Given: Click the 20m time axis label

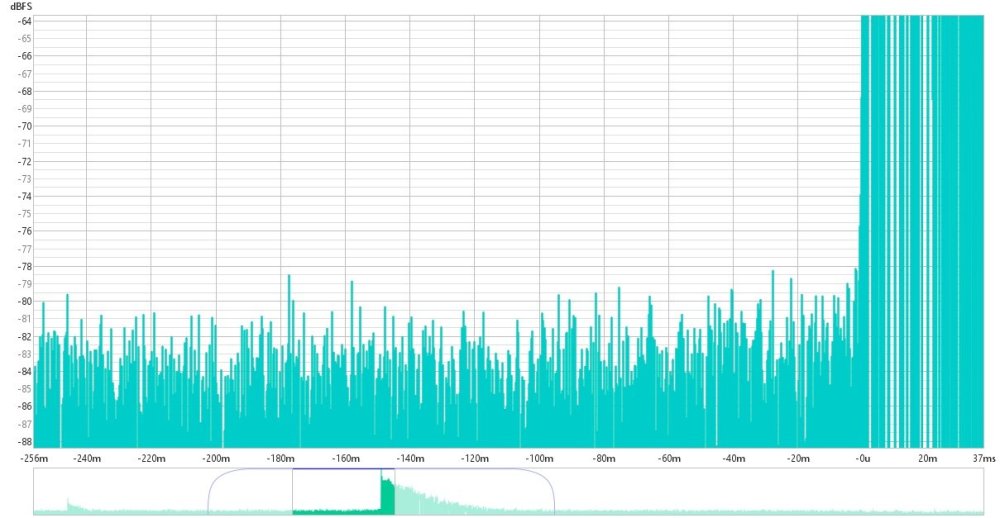Looking at the screenshot, I should (928, 459).
